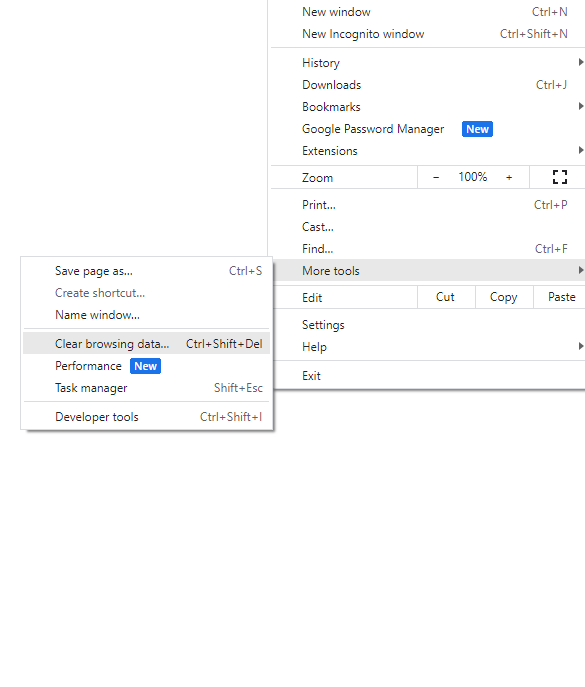Select Name window option
This screenshot has height=687, width=585.
[146, 315]
